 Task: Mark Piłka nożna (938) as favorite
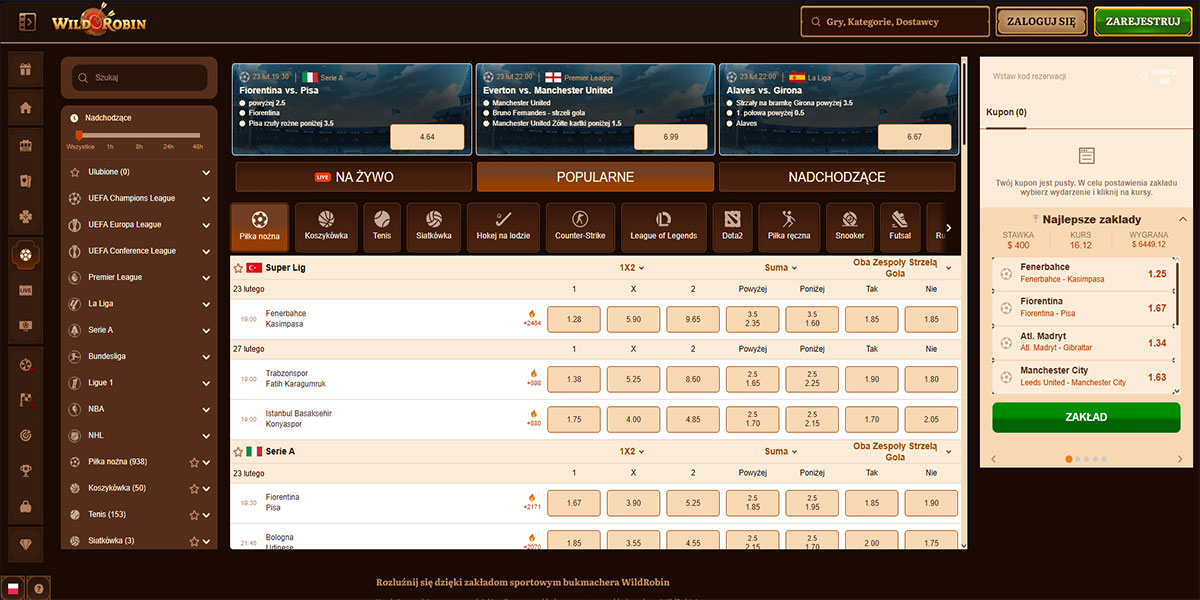(195, 462)
